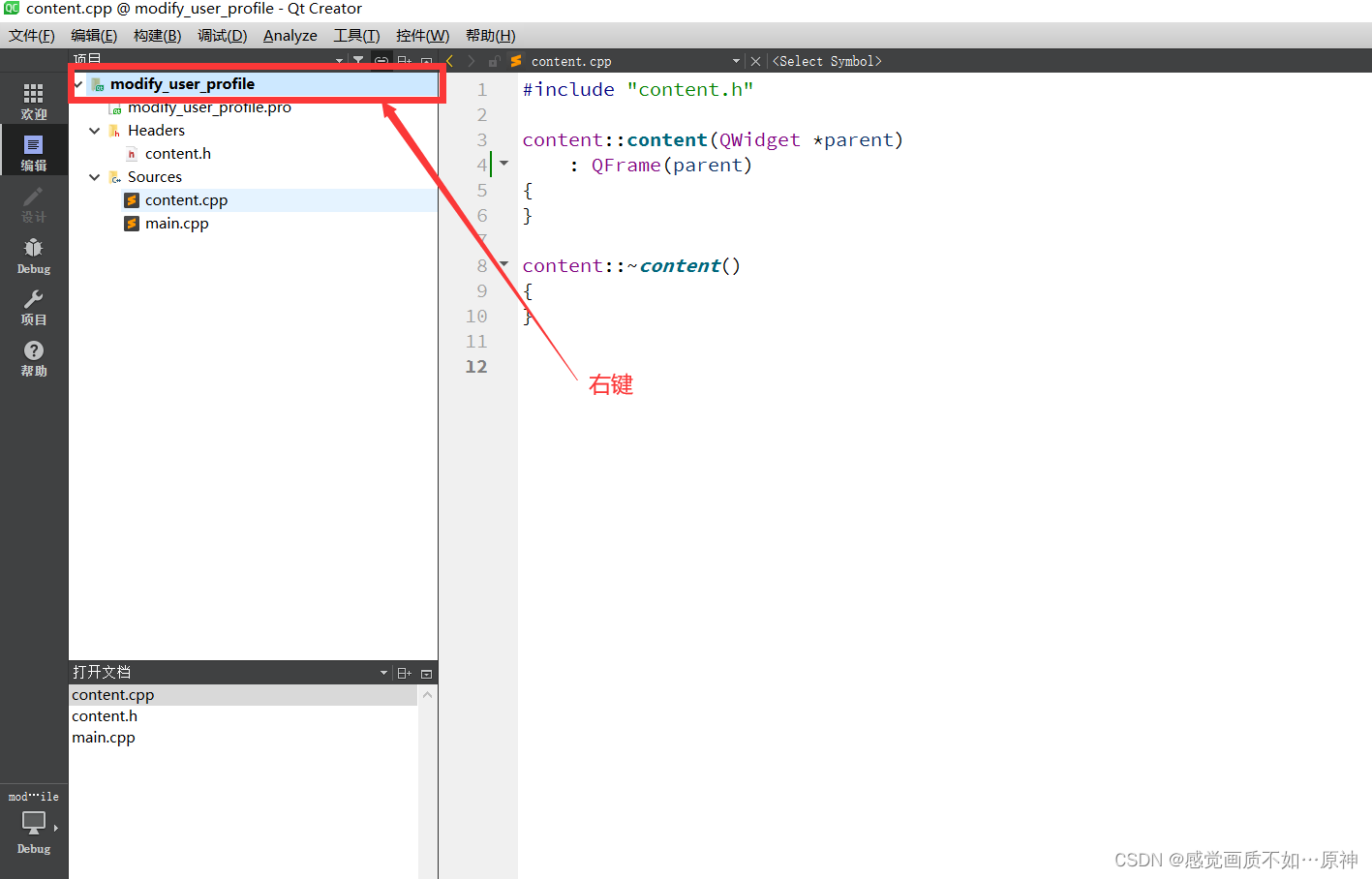Click line number 1 in gutter
The width and height of the screenshot is (1372, 879).
click(482, 90)
